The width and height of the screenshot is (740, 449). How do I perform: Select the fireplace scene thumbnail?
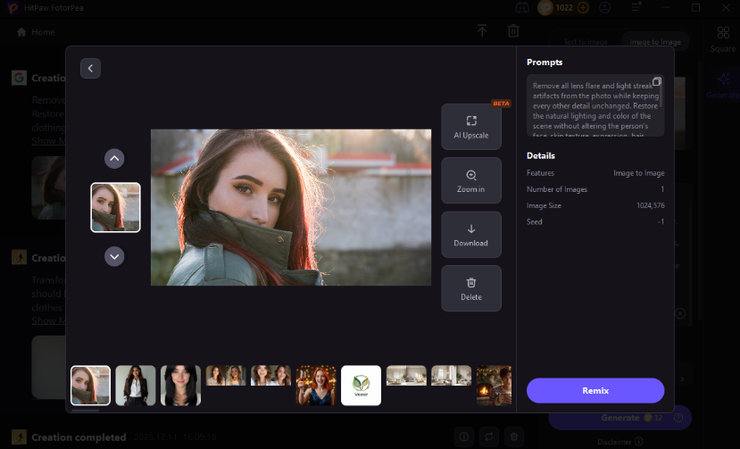(x=494, y=385)
